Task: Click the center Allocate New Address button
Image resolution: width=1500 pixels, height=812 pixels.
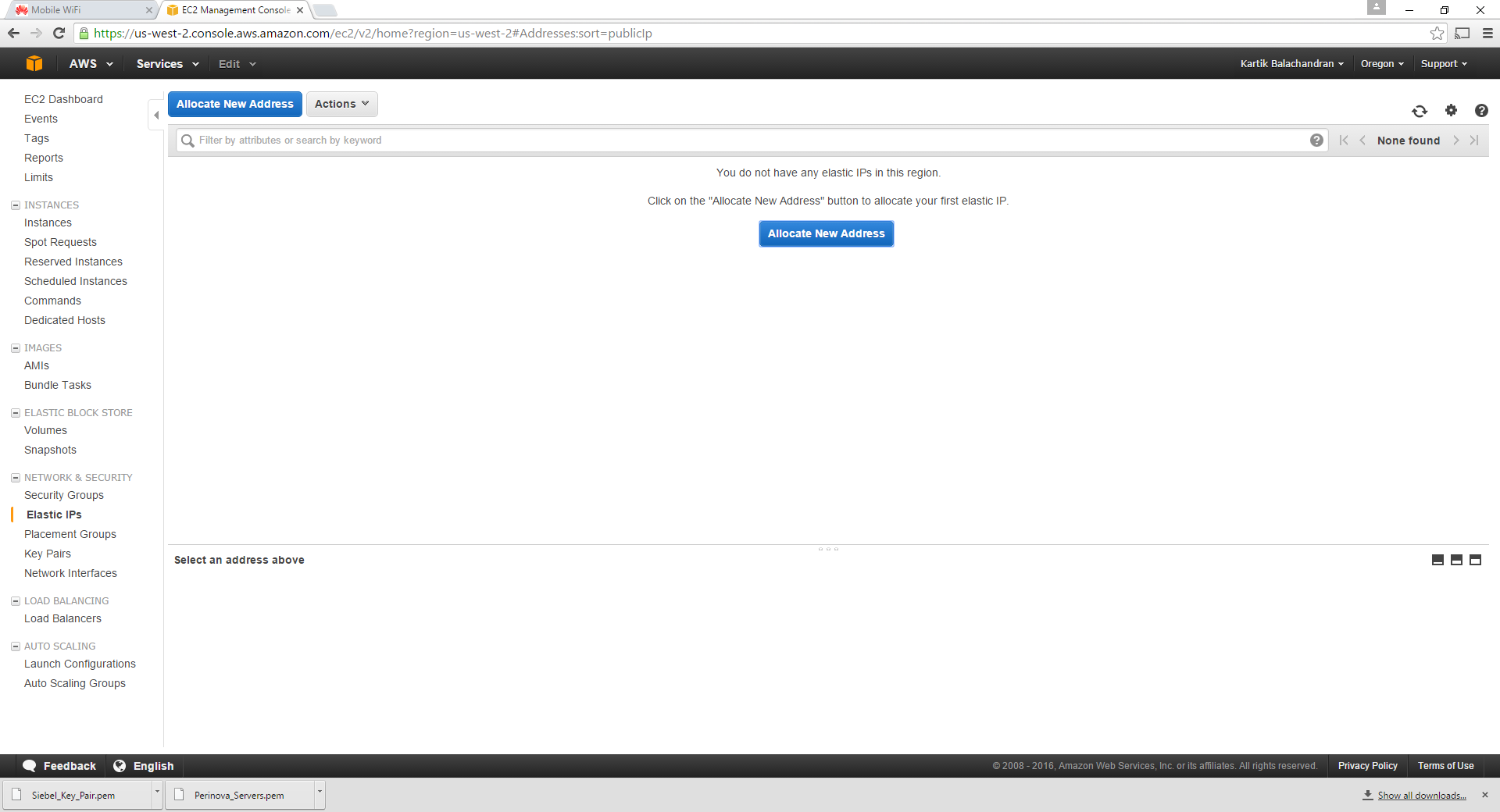Action: click(827, 233)
